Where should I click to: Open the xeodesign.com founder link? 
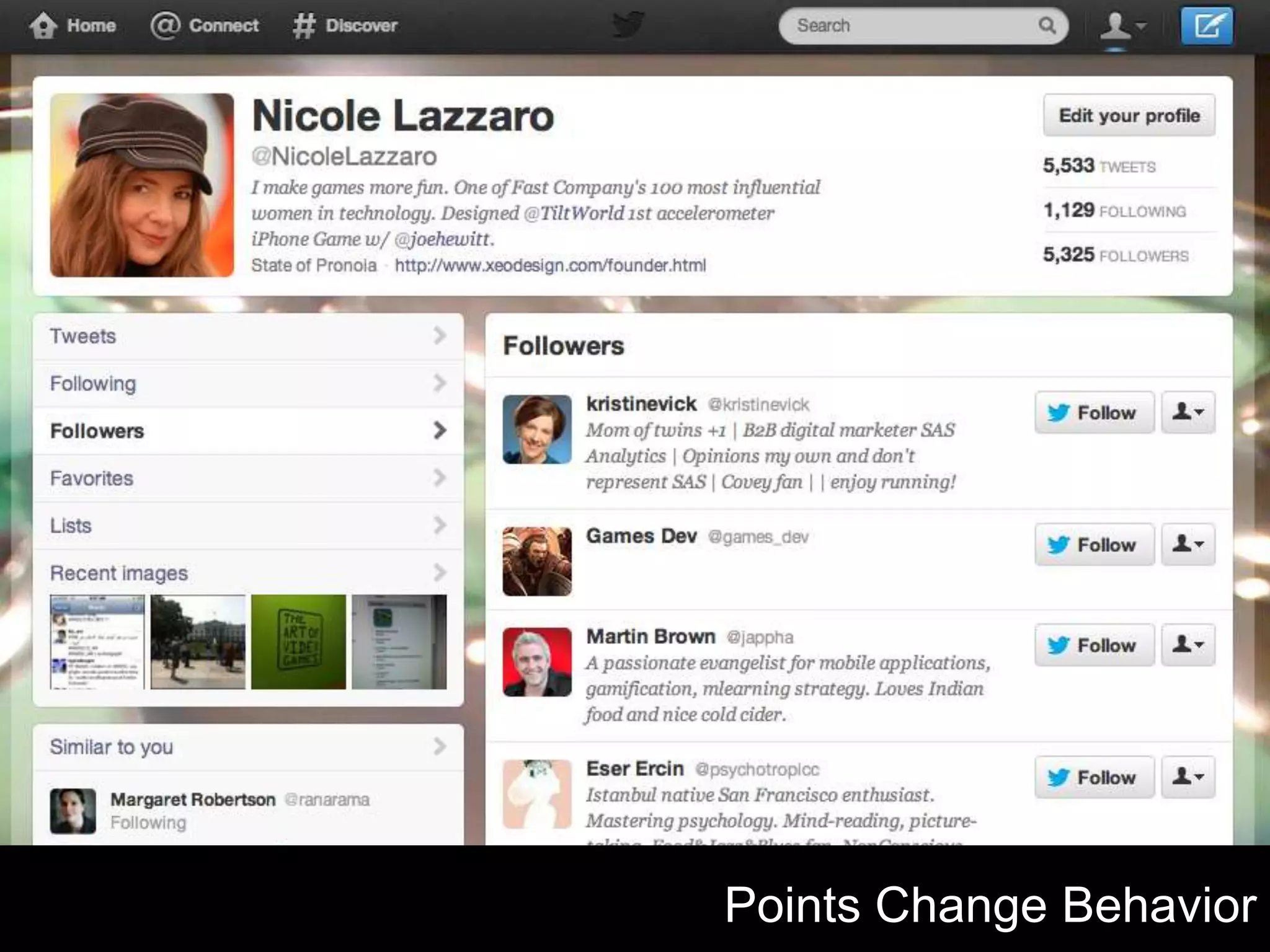pyautogui.click(x=550, y=265)
